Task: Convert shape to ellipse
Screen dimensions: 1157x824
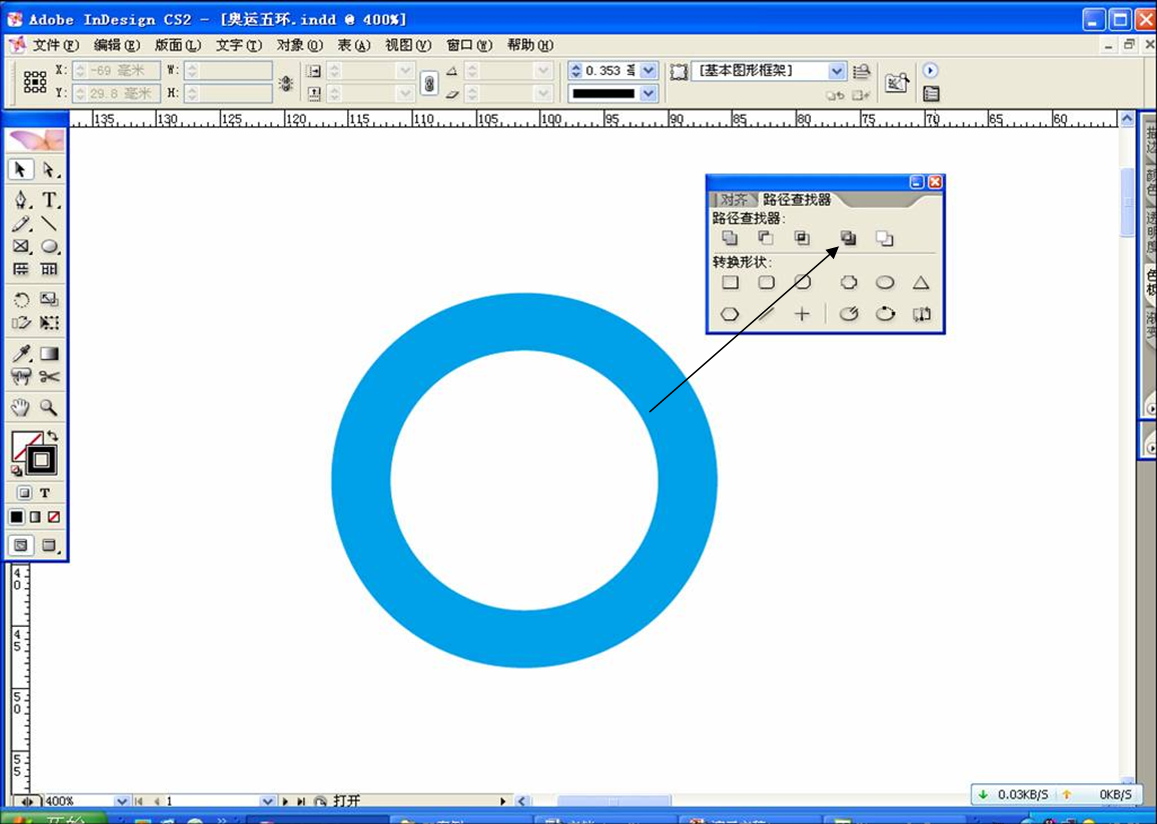Action: tap(885, 283)
